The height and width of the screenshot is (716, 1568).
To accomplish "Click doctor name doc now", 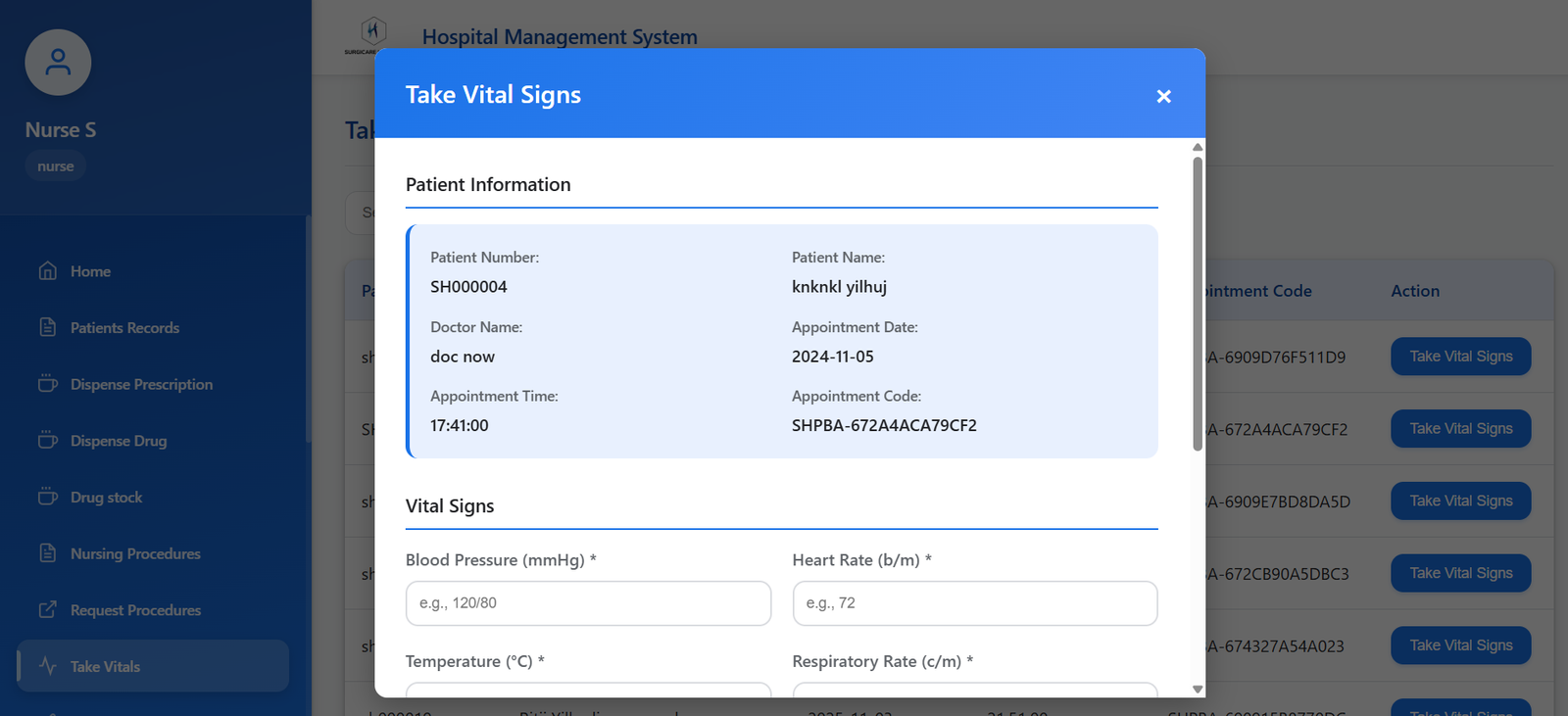I will click(x=463, y=357).
